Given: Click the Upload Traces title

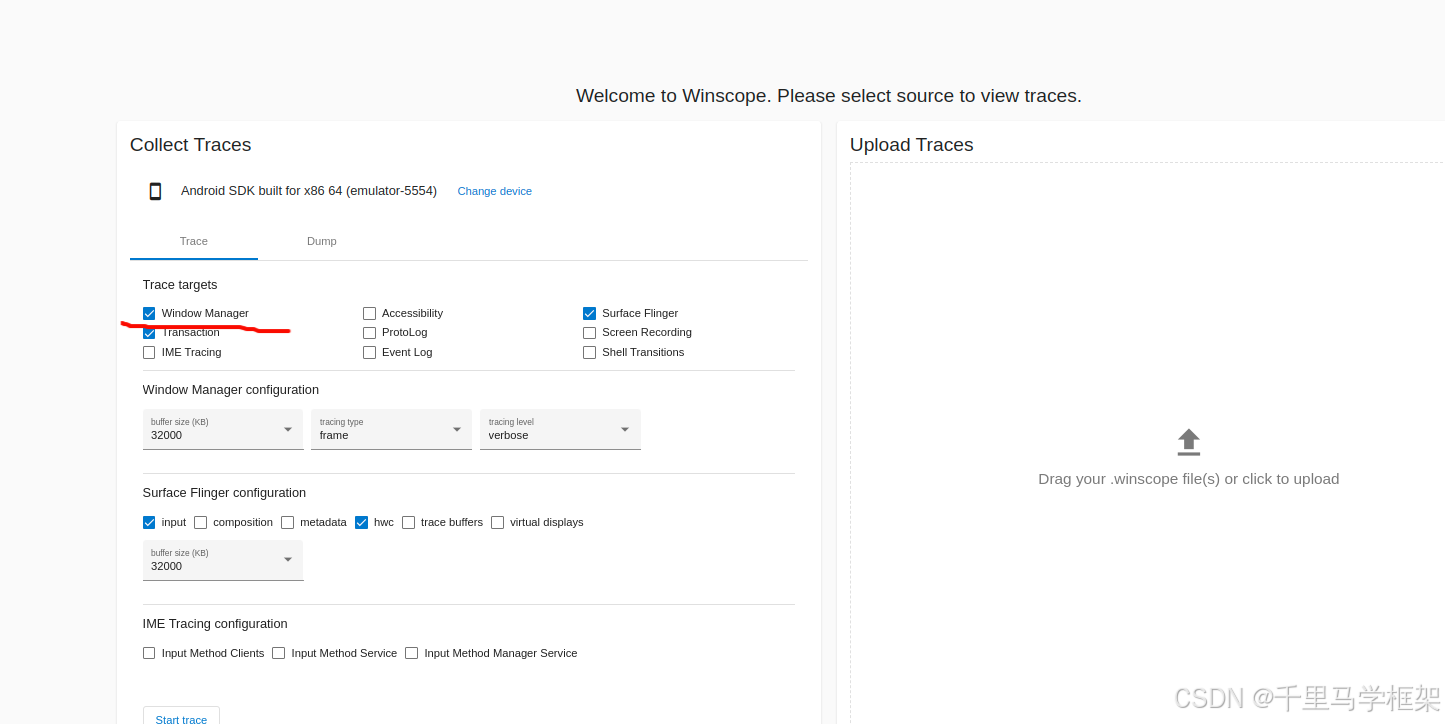Looking at the screenshot, I should (x=912, y=145).
